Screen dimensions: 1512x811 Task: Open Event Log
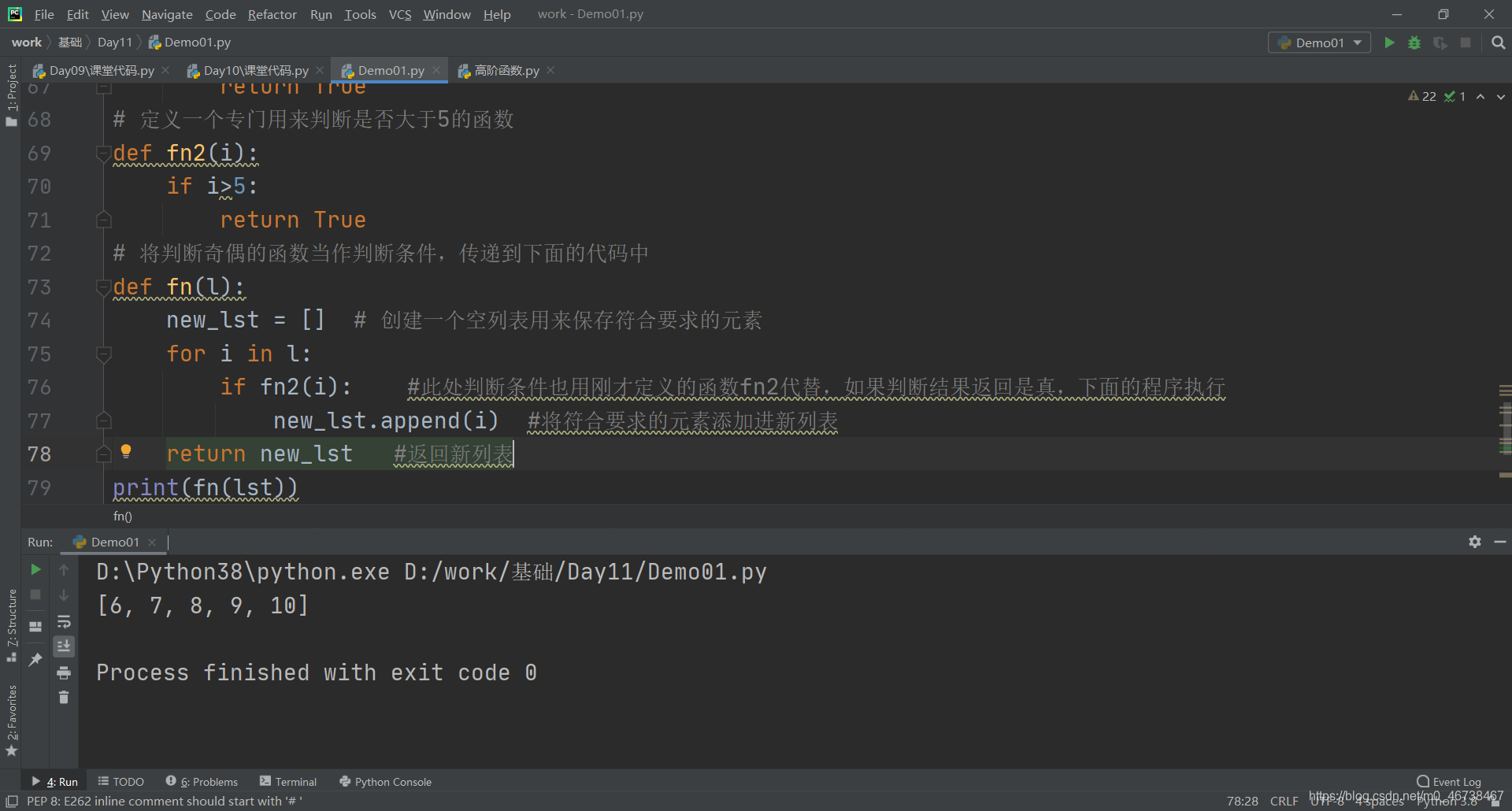[x=1449, y=781]
